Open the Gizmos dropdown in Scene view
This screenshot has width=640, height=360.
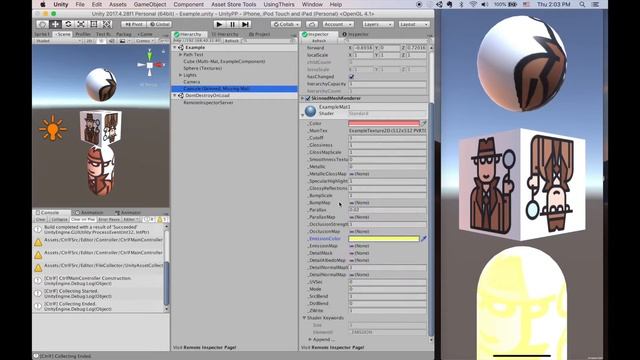[145, 41]
